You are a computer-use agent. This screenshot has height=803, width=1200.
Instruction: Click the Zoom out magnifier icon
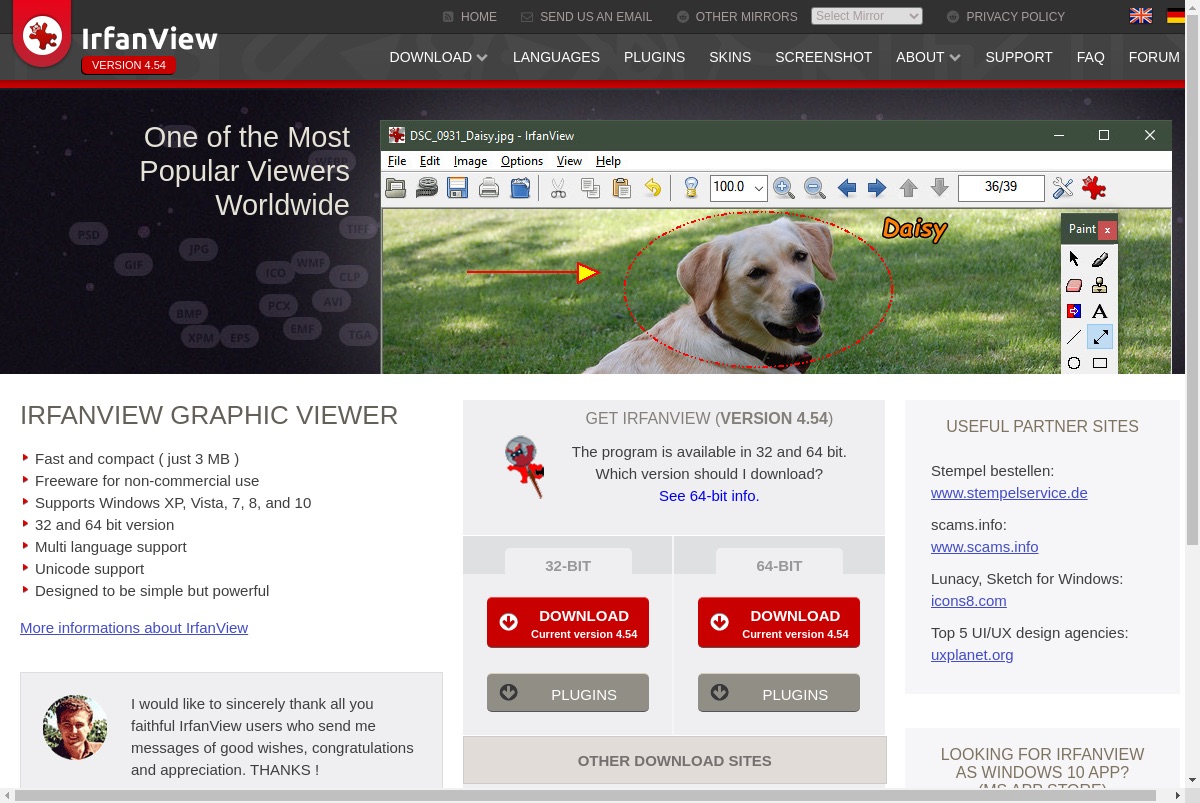click(814, 188)
